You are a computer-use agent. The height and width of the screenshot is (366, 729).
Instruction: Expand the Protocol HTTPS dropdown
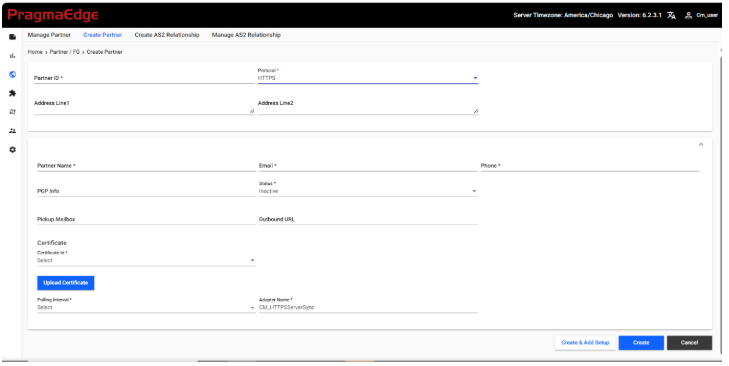(x=368, y=78)
